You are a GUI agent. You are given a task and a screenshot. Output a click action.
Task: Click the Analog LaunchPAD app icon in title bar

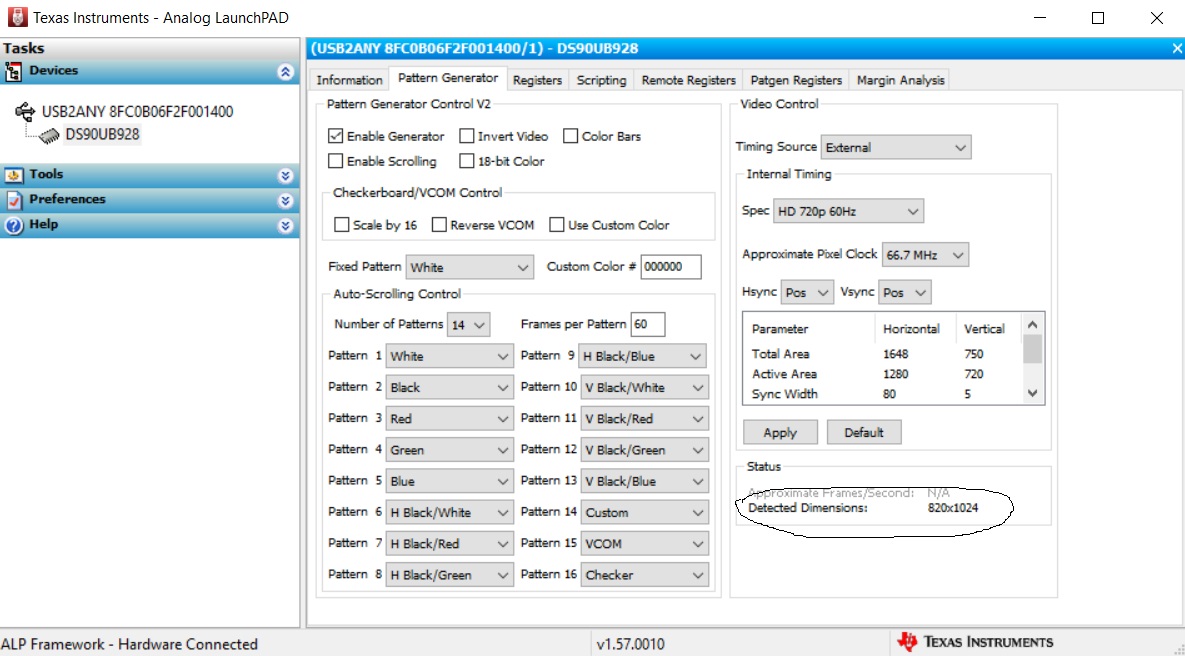pyautogui.click(x=17, y=17)
